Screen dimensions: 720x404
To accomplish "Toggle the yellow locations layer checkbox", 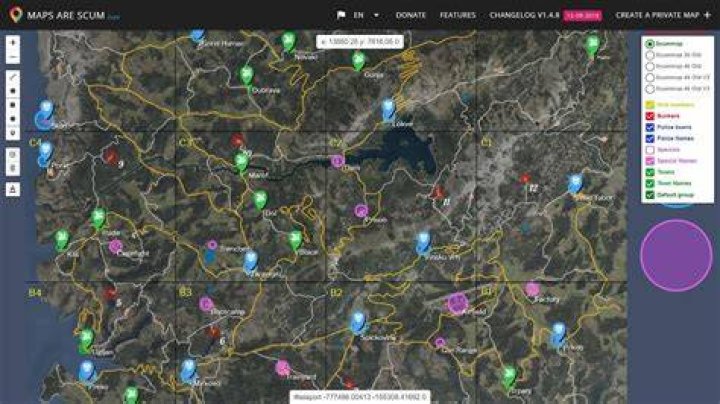I will 650,105.
